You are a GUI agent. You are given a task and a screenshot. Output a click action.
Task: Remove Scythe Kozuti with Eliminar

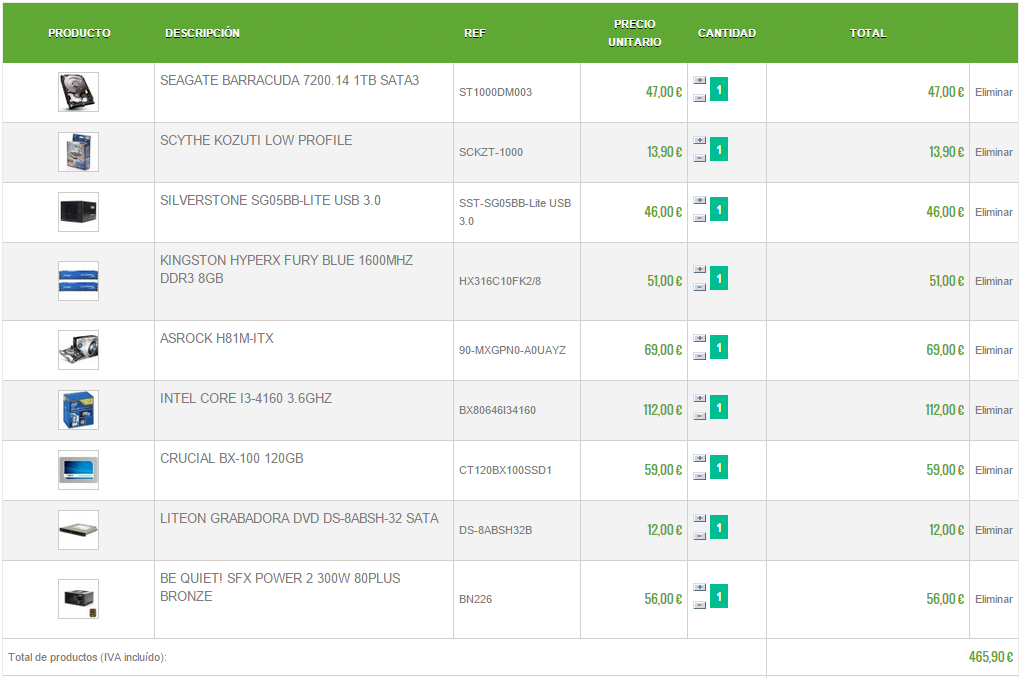pyautogui.click(x=994, y=152)
